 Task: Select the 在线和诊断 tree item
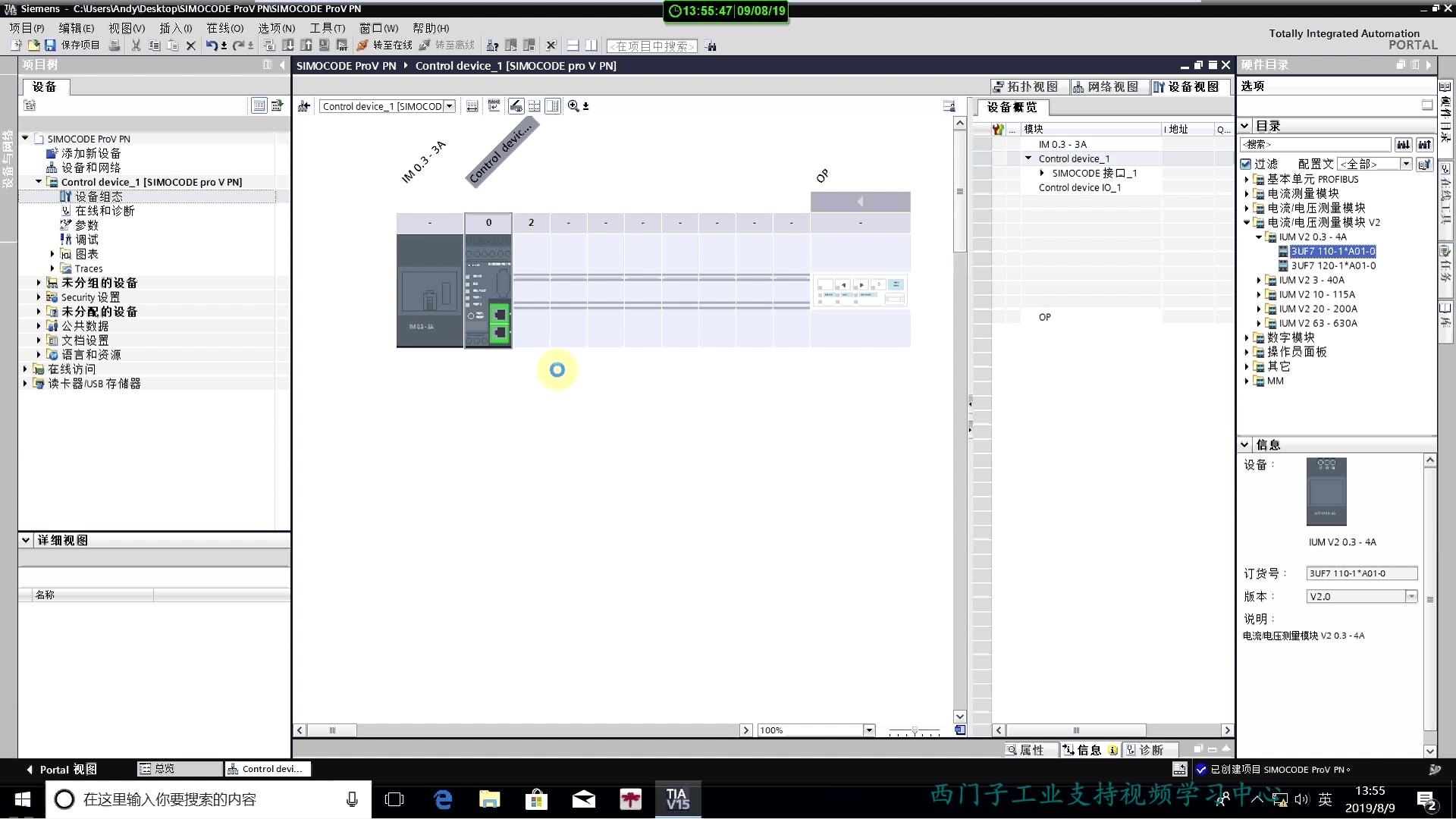click(x=105, y=211)
